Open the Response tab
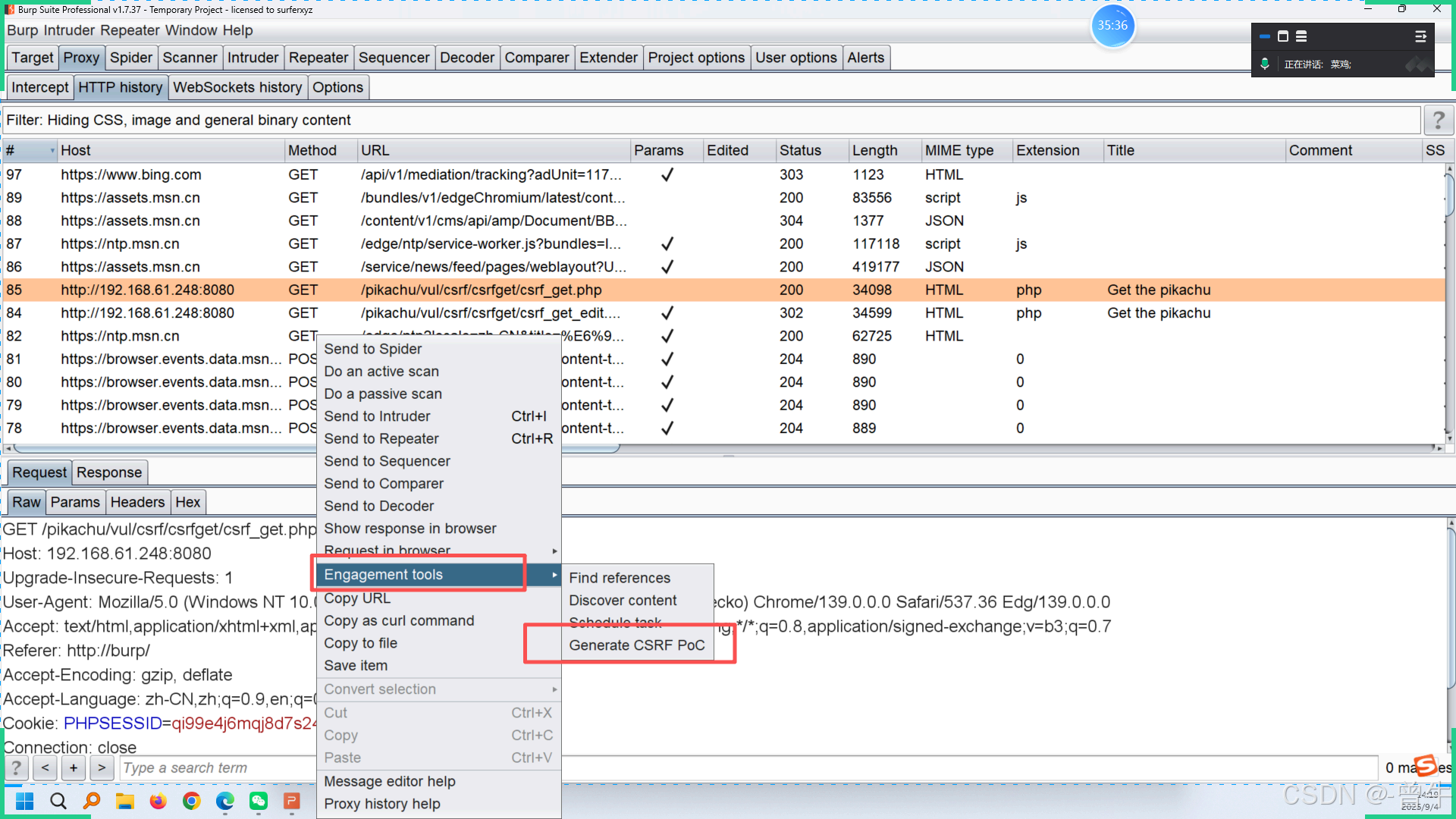 click(x=108, y=472)
